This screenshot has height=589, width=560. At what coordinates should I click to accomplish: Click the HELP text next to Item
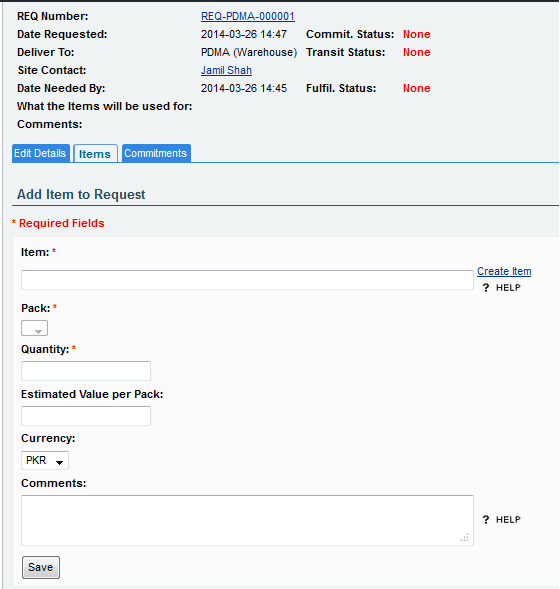click(508, 288)
